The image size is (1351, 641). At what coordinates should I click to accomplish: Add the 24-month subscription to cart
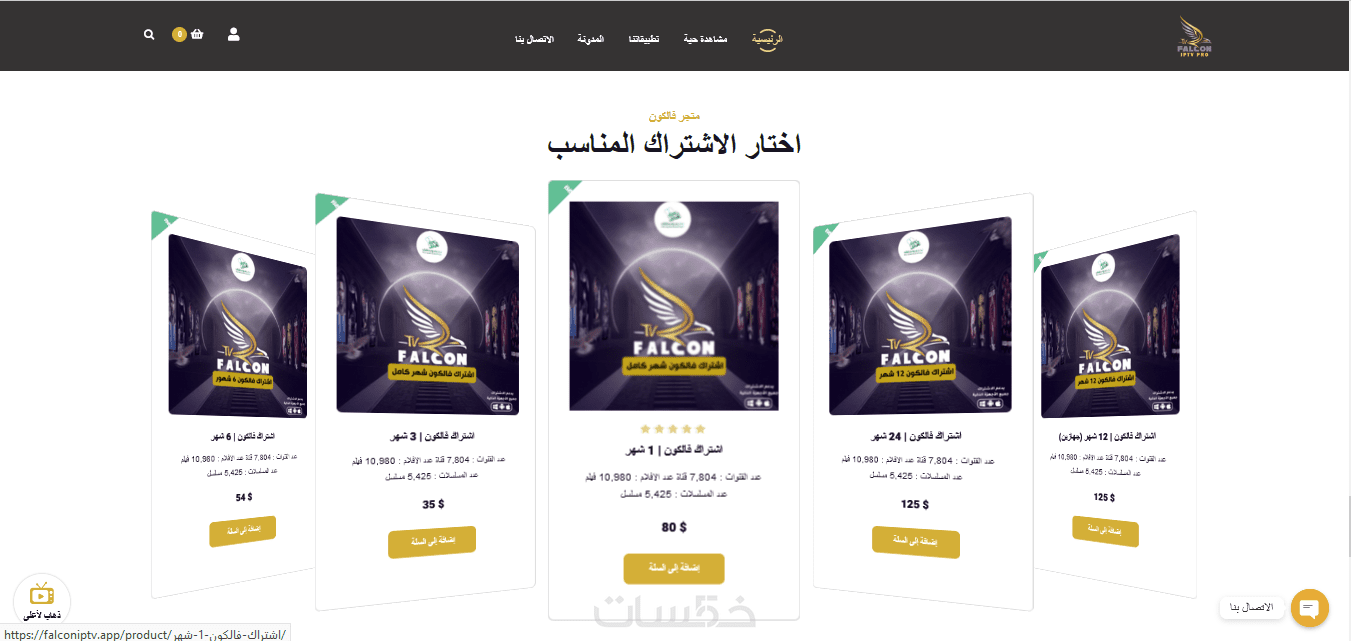[x=916, y=542]
